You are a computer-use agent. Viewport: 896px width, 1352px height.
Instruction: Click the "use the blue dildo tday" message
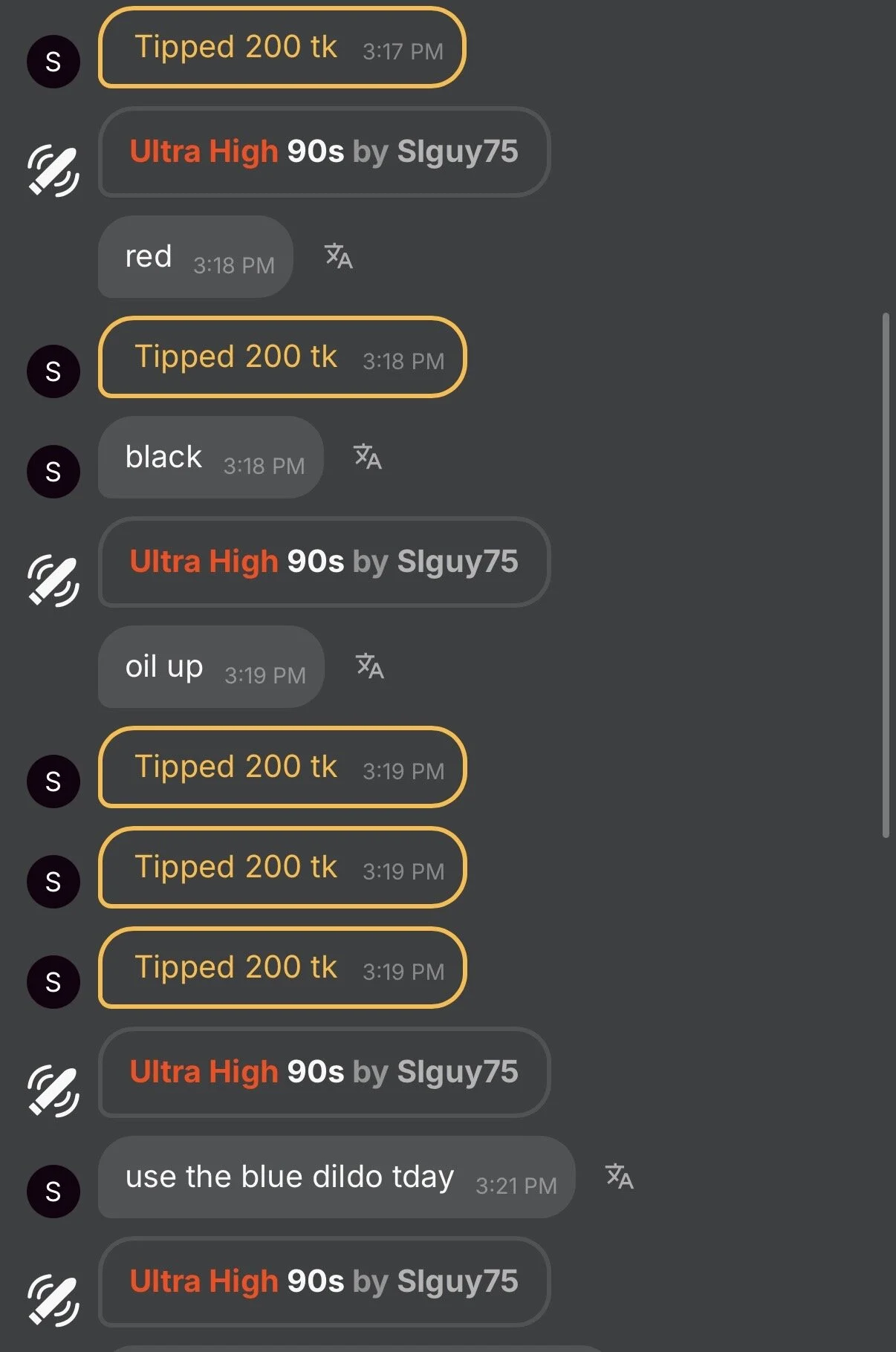click(336, 1177)
